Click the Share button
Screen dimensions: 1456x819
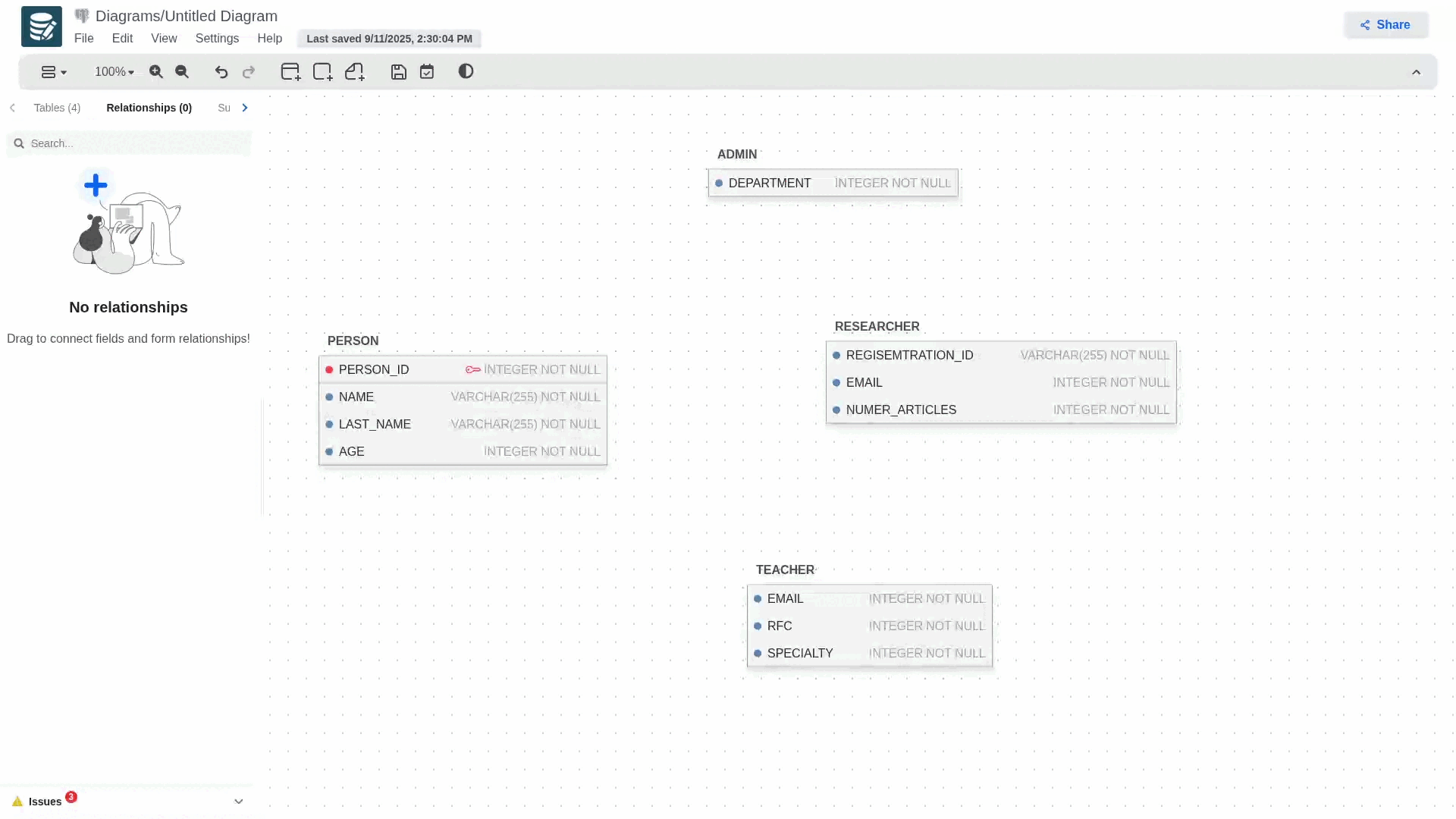click(1385, 25)
